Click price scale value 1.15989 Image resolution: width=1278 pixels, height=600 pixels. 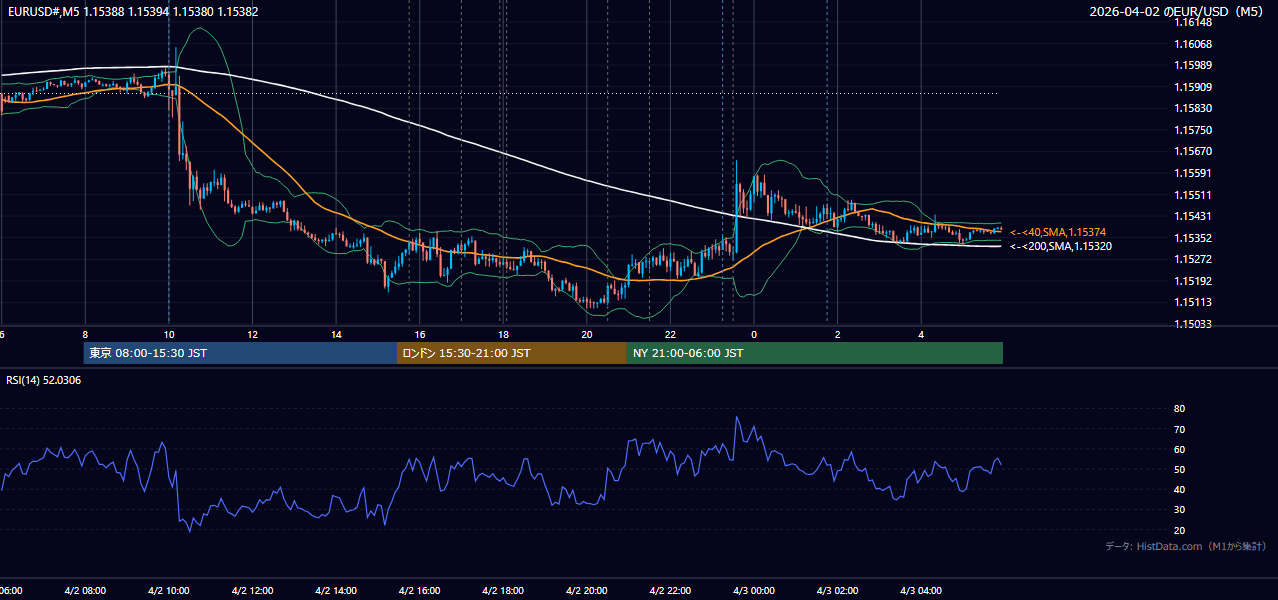(x=1192, y=65)
